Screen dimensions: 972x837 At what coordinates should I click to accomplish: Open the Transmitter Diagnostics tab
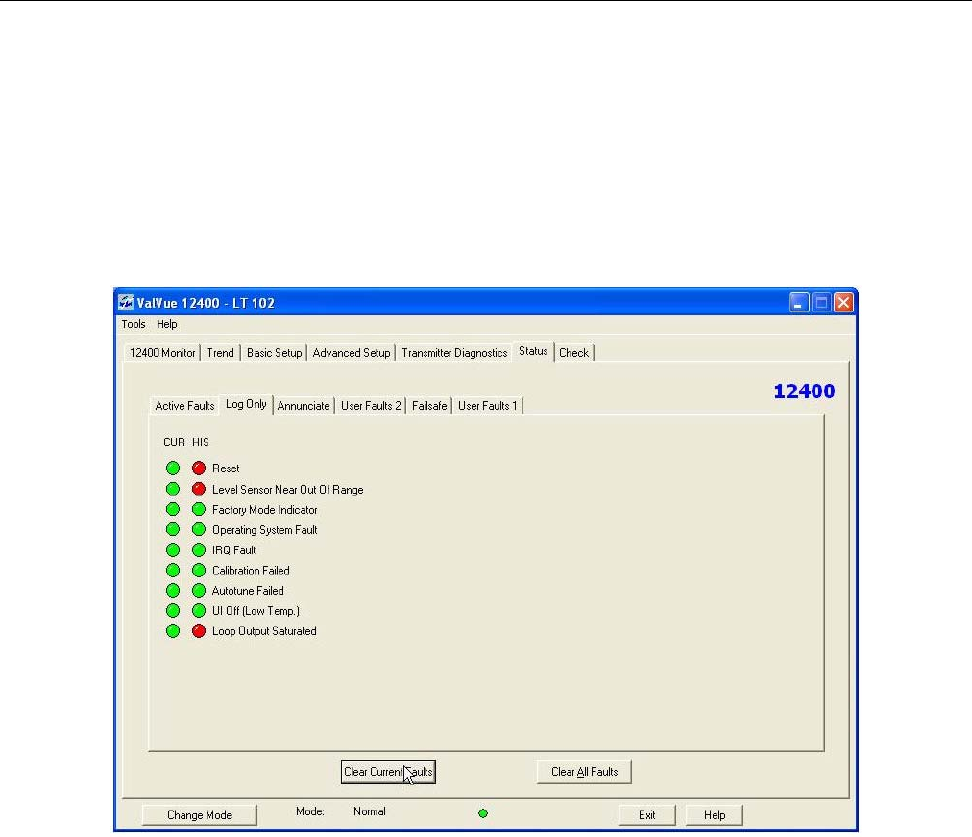pyautogui.click(x=454, y=353)
